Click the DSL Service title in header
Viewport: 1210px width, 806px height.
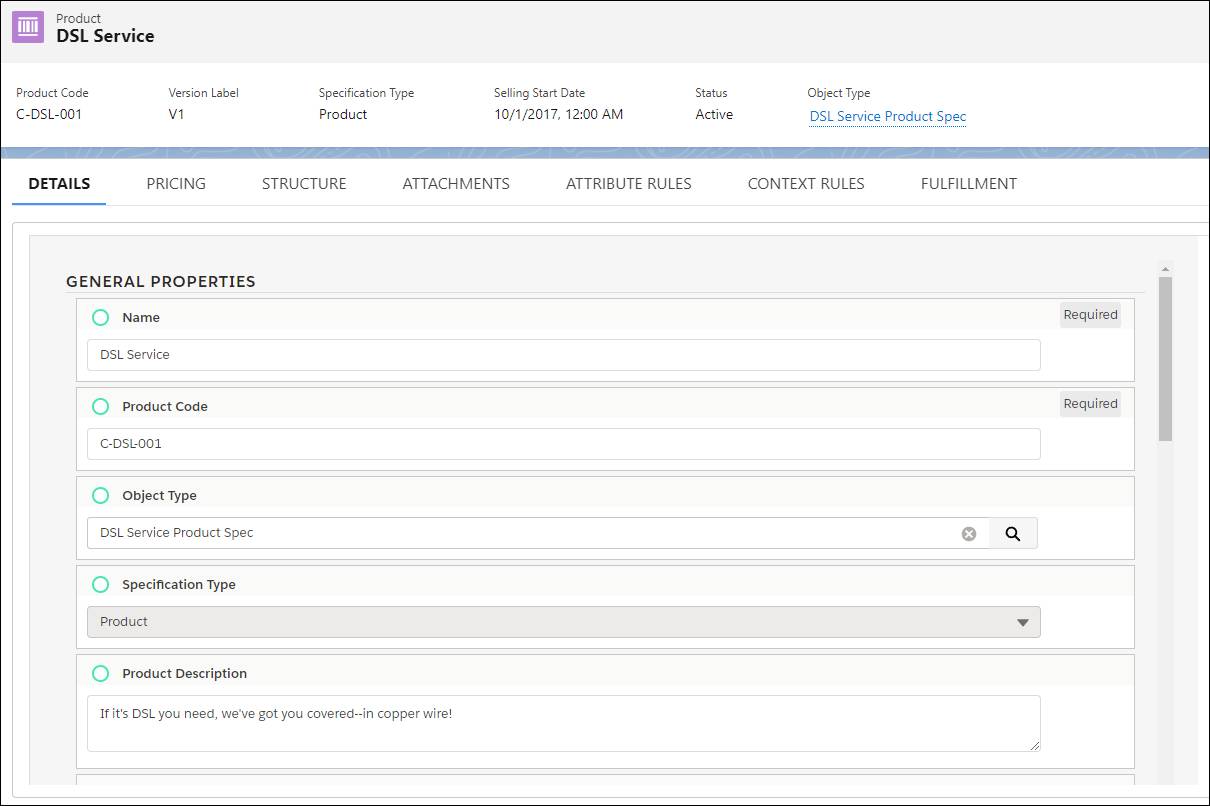pyautogui.click(x=105, y=36)
